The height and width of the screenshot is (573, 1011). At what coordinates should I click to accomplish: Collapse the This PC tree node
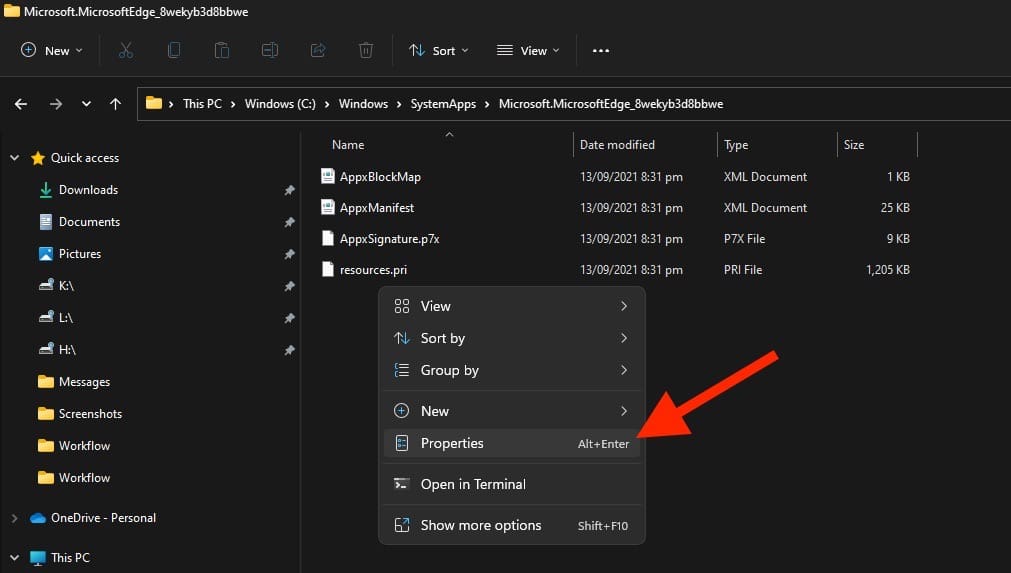(x=14, y=558)
